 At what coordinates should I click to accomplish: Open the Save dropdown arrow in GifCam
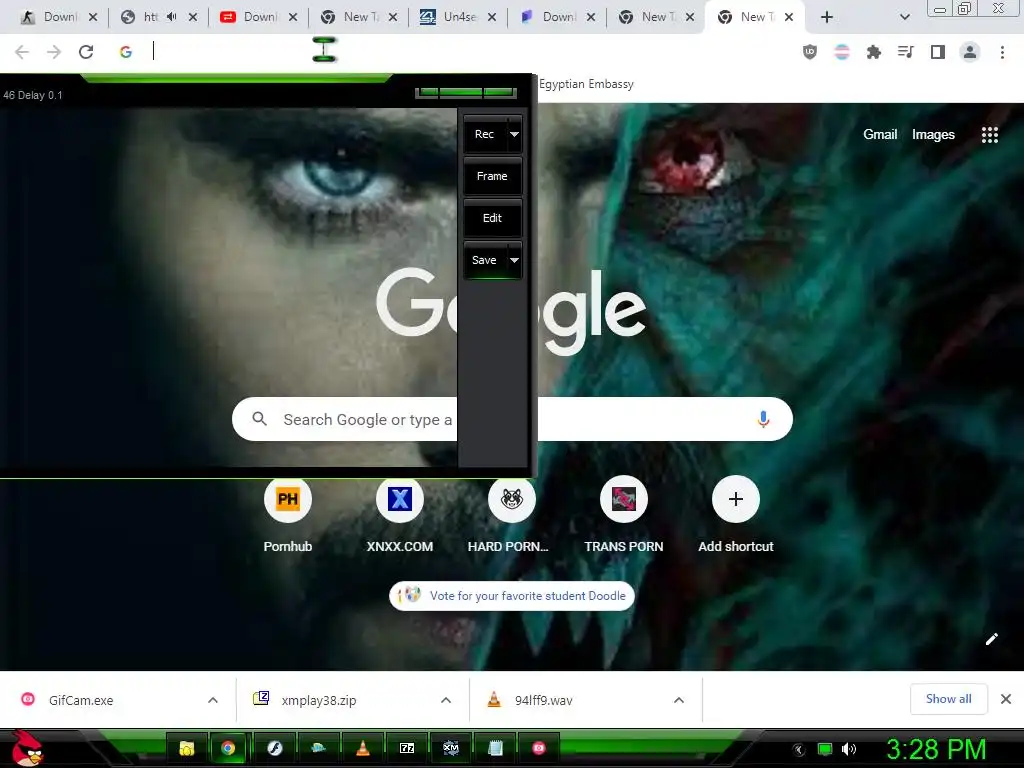[515, 260]
